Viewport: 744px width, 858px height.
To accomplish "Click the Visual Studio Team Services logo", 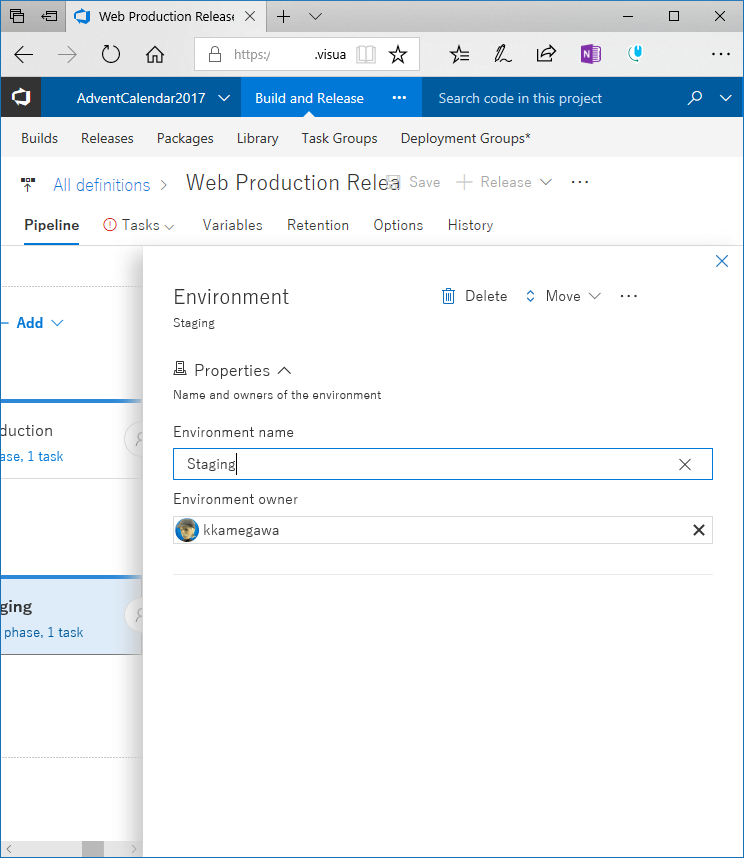I will pos(20,98).
